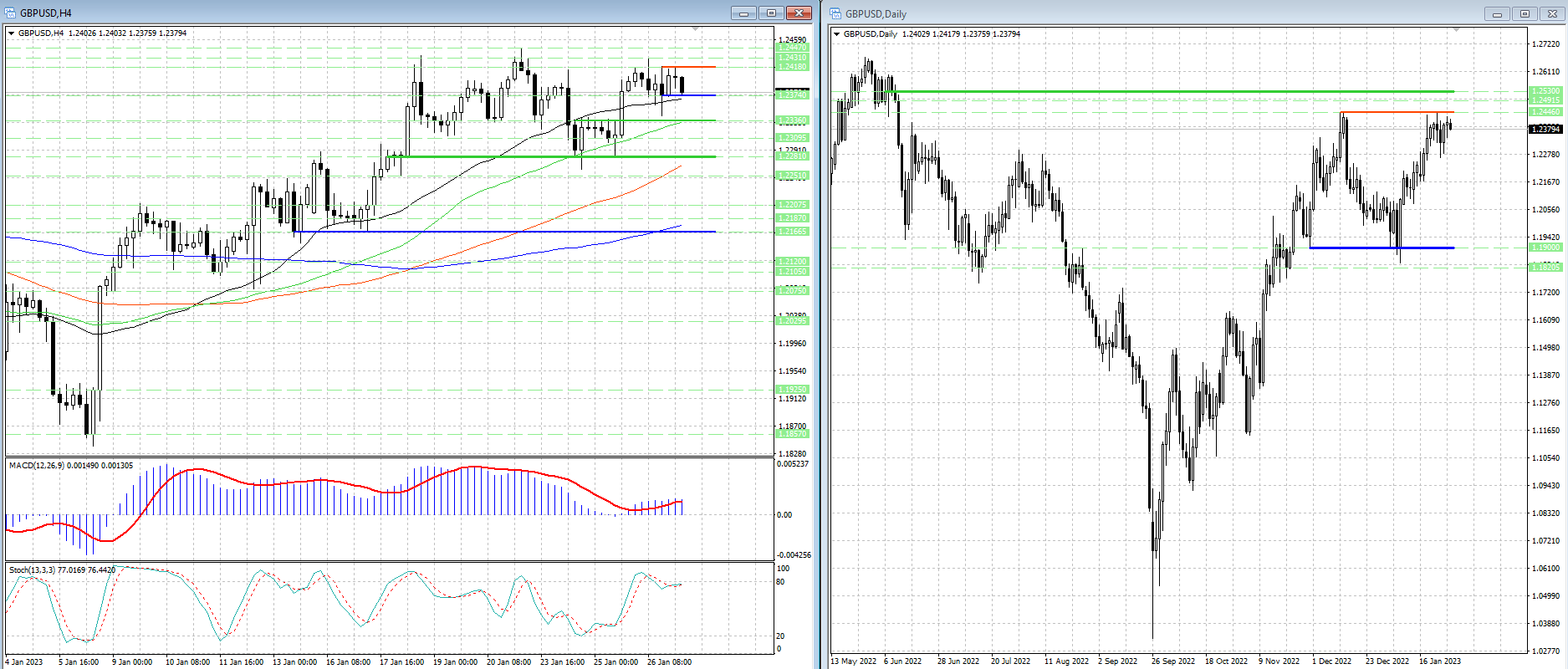Image resolution: width=1568 pixels, height=669 pixels.
Task: Click the chart shift marker on H4 chart
Action: 696,30
